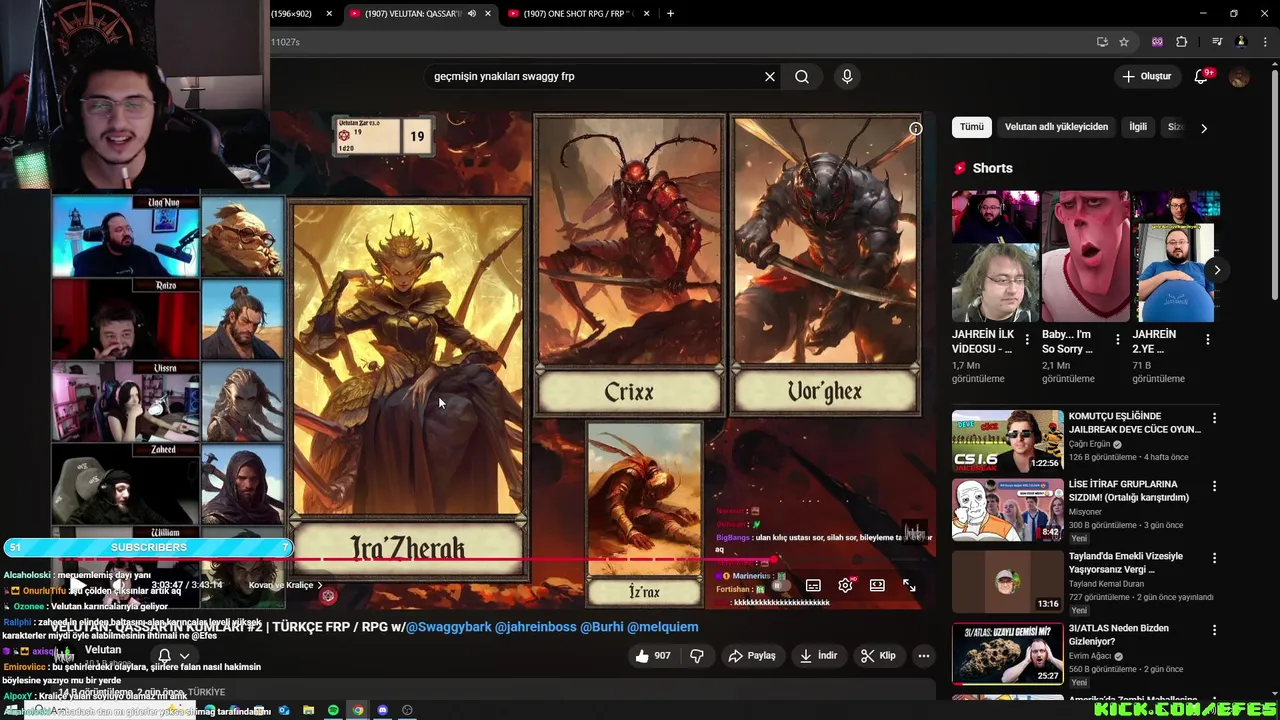Toggle autoplay switch in the player
1280x720 pixels.
pos(781,585)
